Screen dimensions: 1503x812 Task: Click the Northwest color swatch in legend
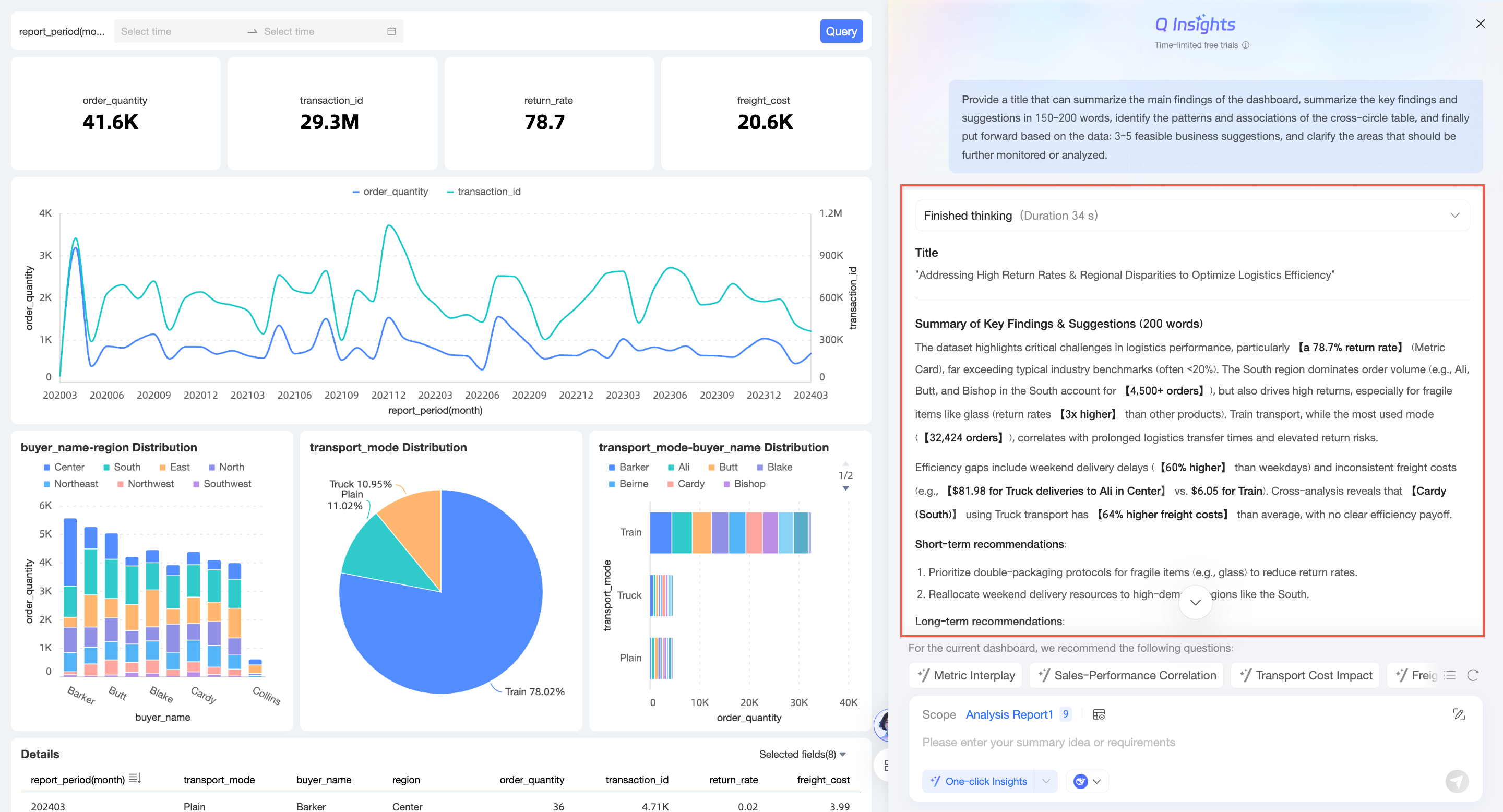click(x=120, y=484)
